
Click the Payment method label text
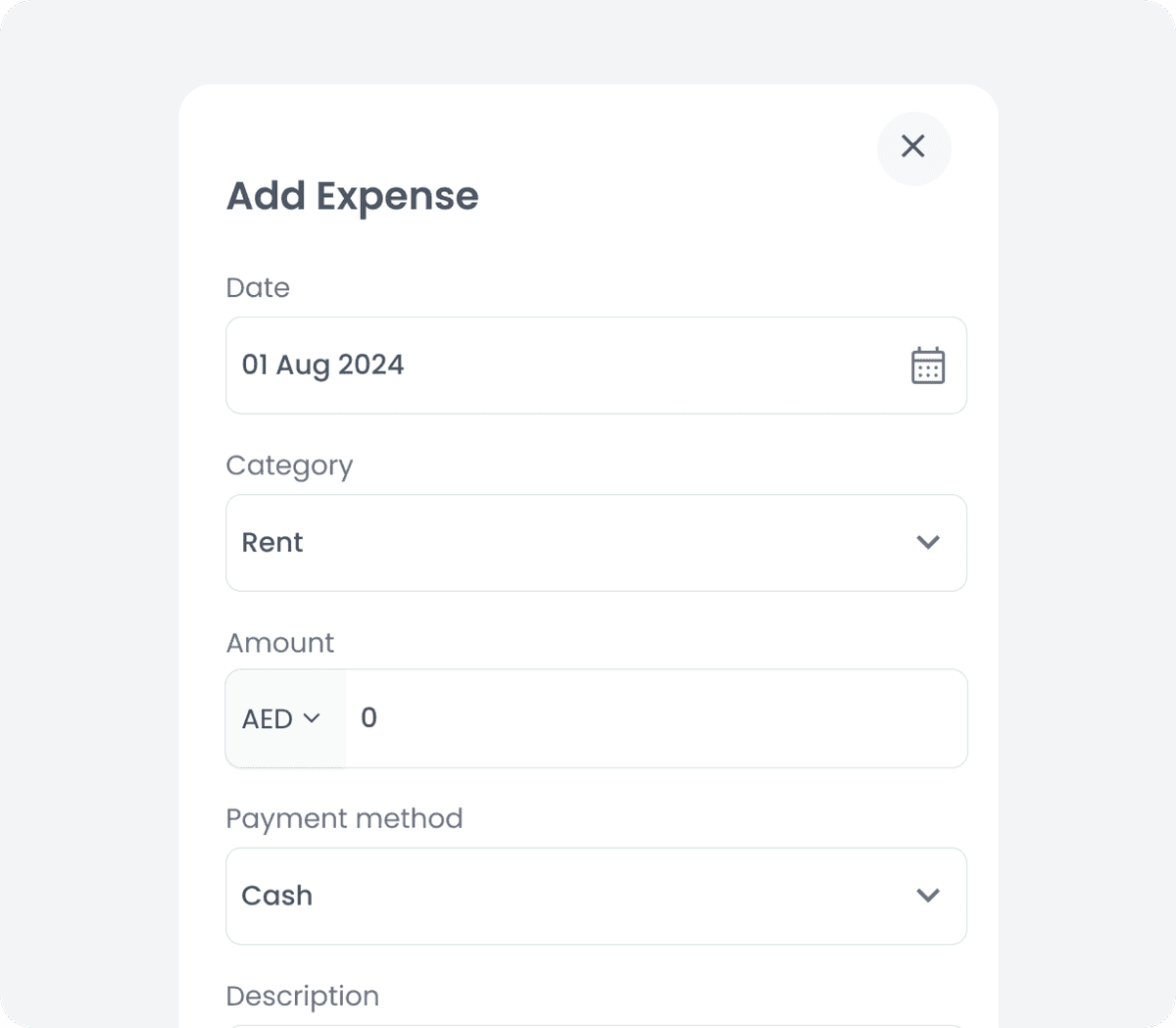(344, 818)
